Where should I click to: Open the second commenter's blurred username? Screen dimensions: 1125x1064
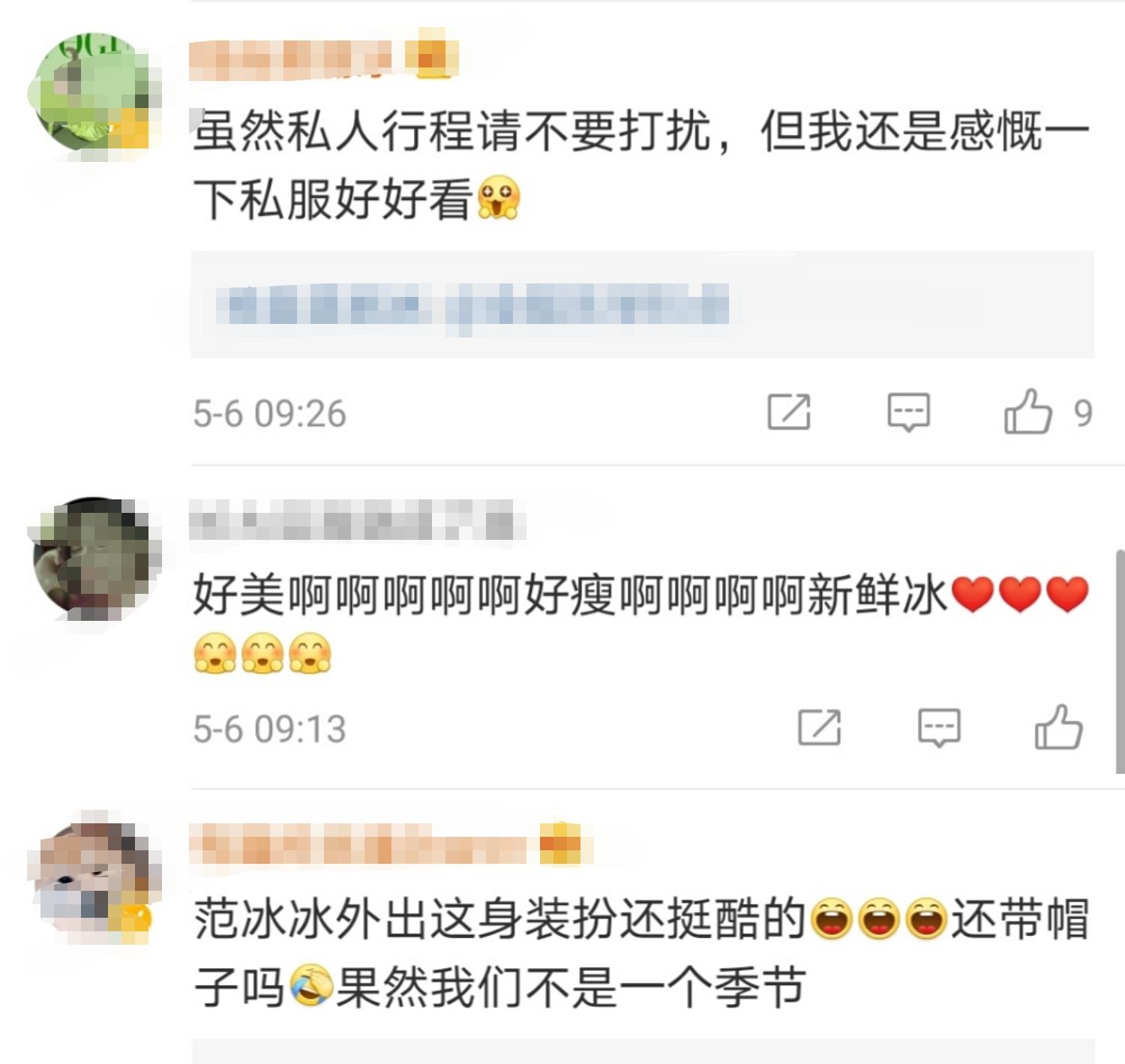pos(356,521)
